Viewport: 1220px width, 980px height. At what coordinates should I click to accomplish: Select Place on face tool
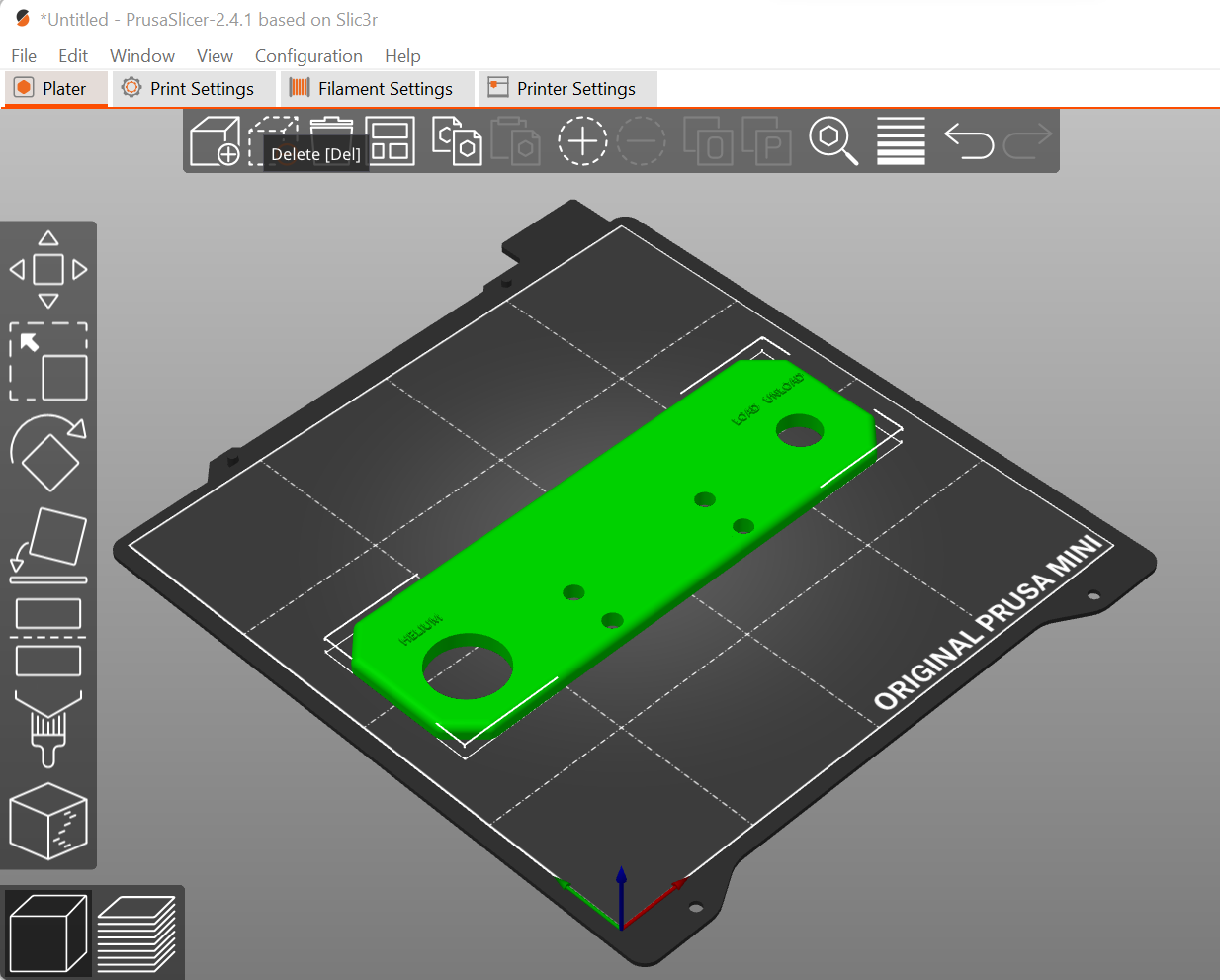click(x=48, y=545)
